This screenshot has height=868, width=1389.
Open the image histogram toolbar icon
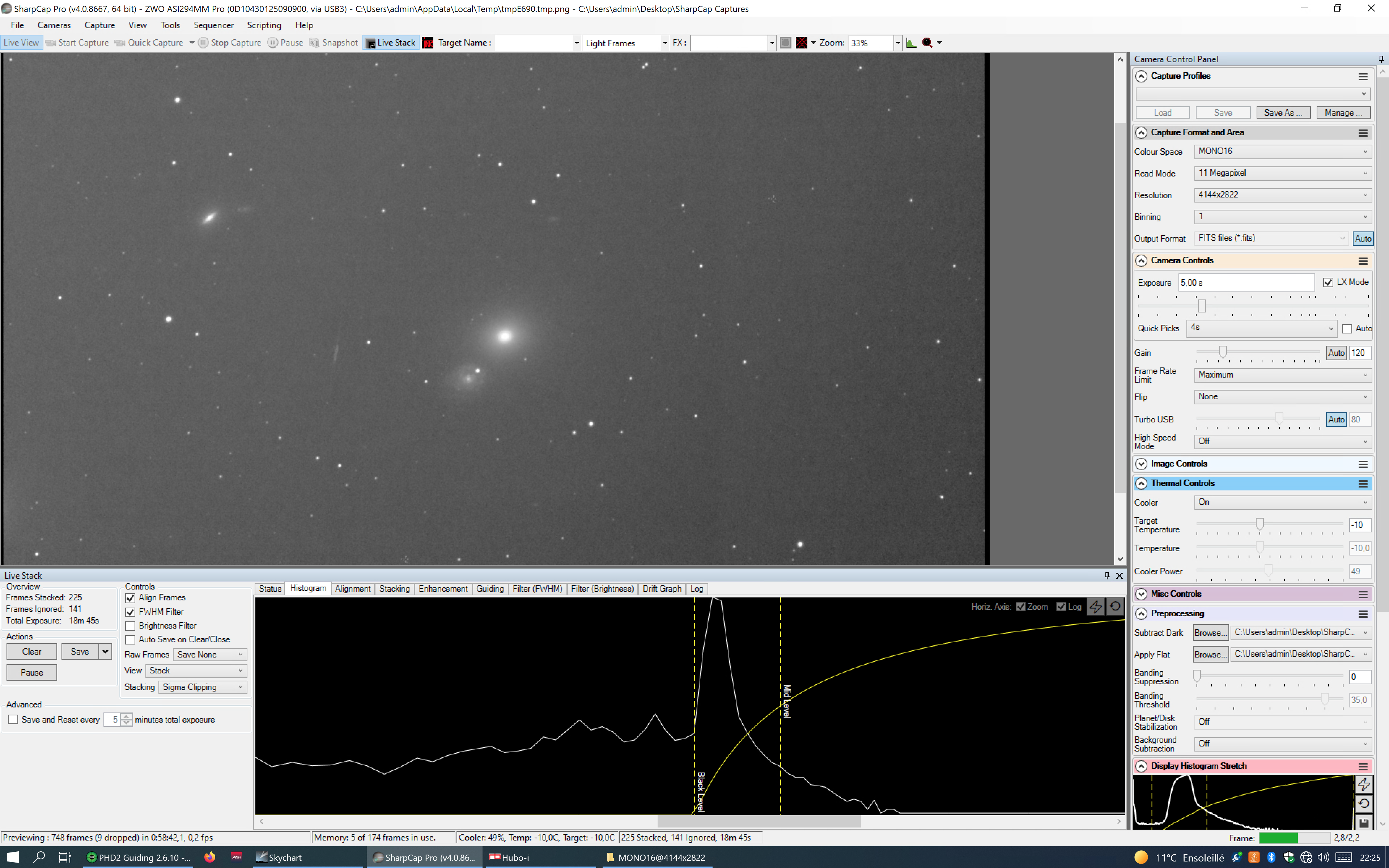coord(911,42)
